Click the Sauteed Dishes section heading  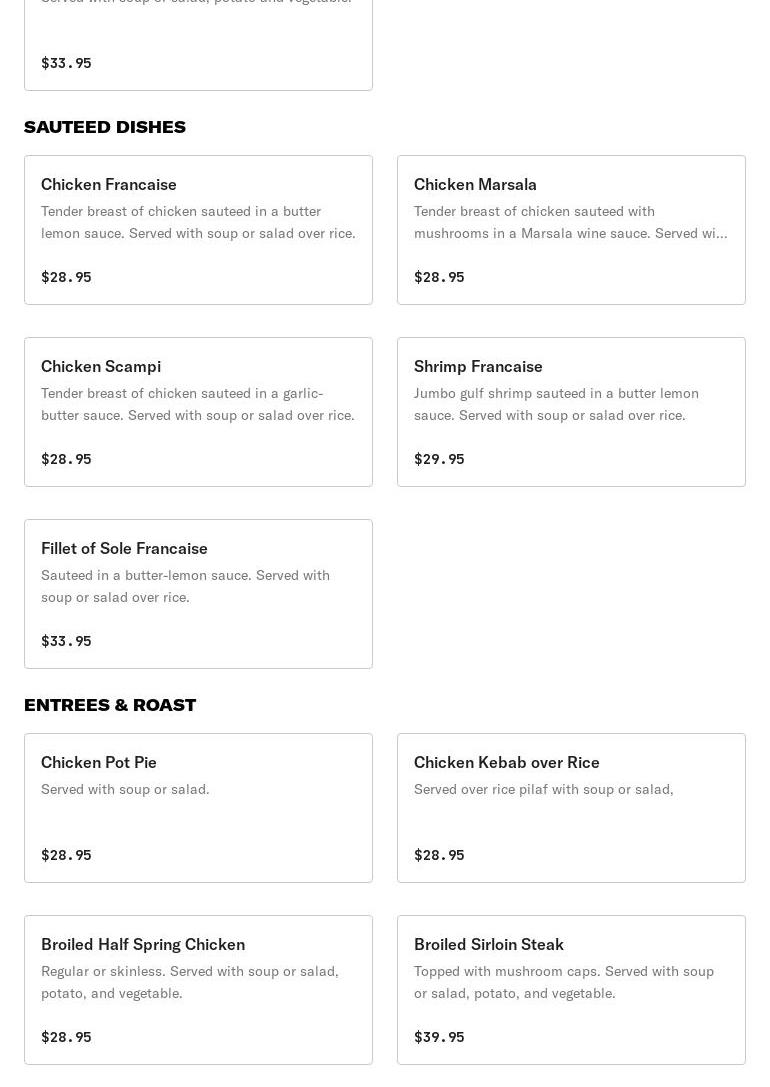tap(105, 127)
